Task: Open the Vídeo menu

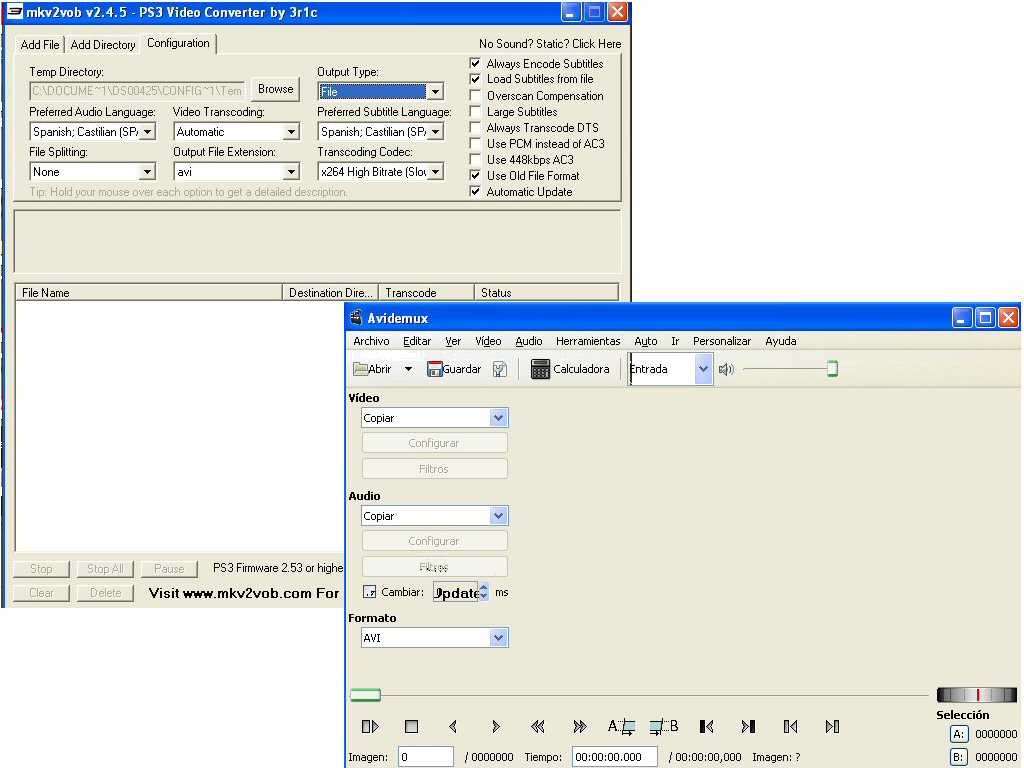Action: click(488, 341)
